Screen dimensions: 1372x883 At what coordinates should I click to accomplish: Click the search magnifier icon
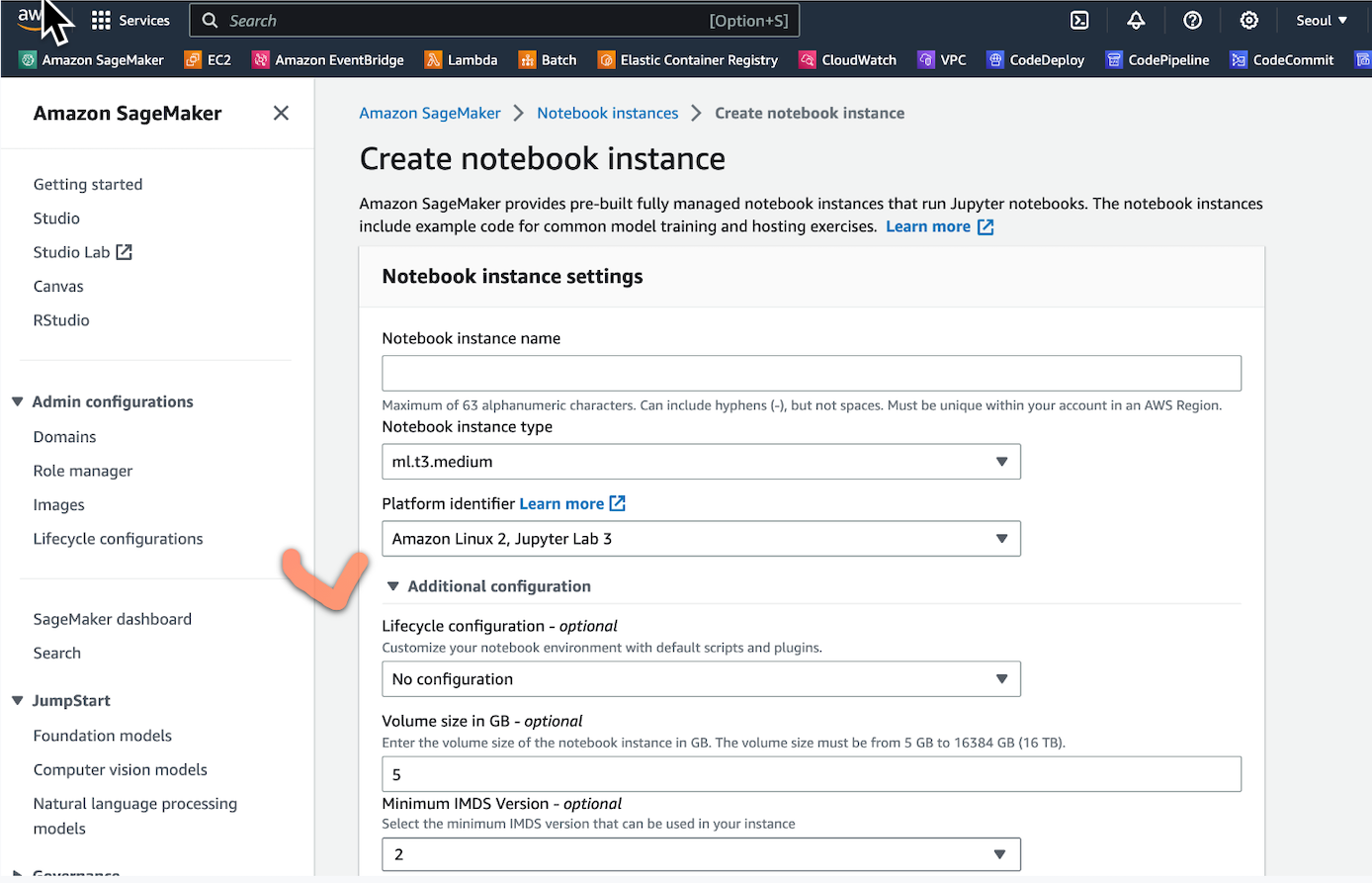(210, 21)
